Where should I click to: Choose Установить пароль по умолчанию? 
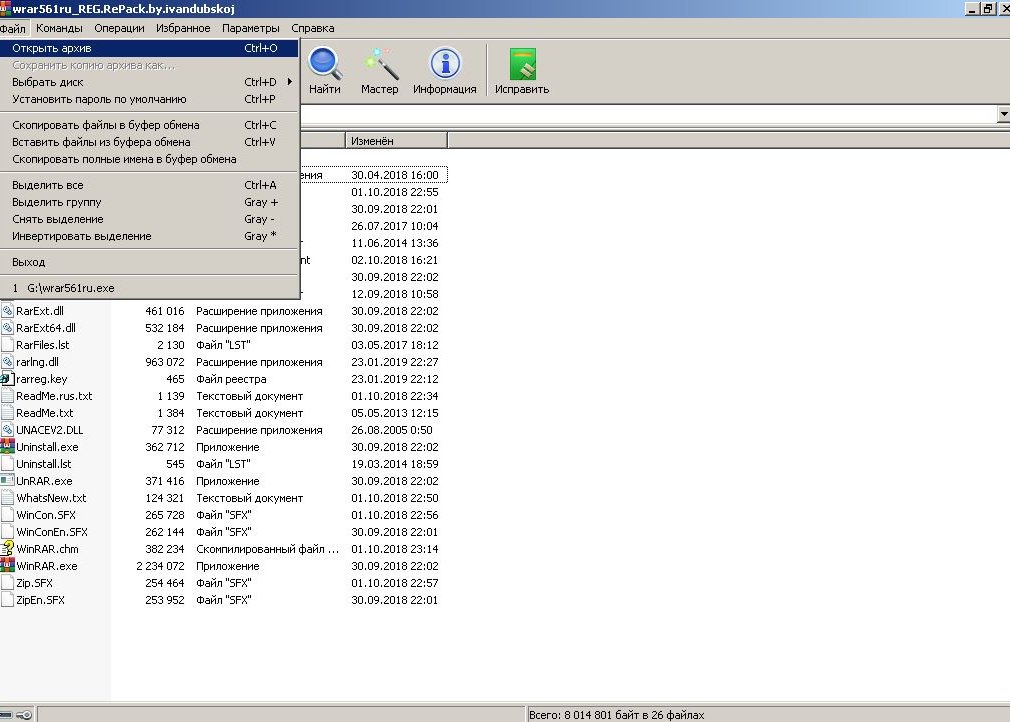coord(149,99)
